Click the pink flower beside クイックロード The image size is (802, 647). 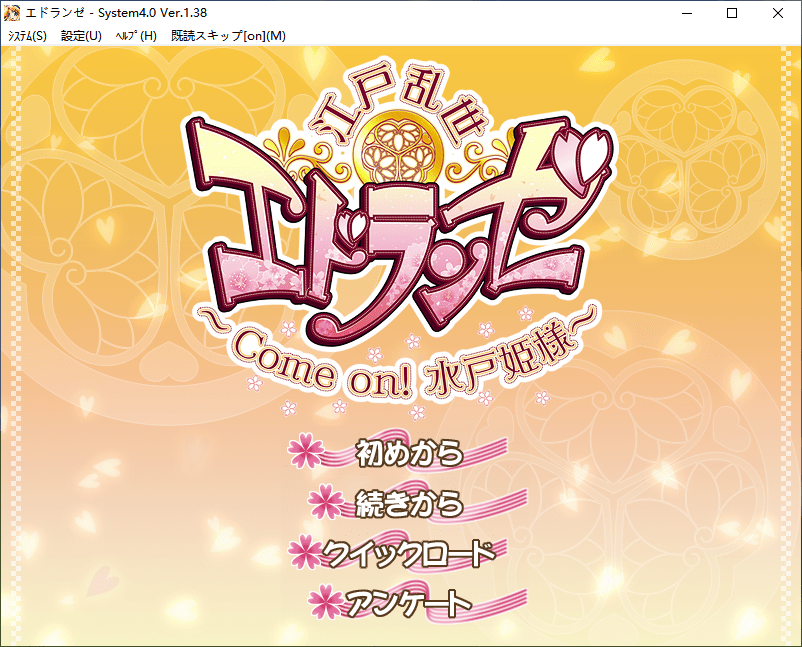[x=304, y=550]
